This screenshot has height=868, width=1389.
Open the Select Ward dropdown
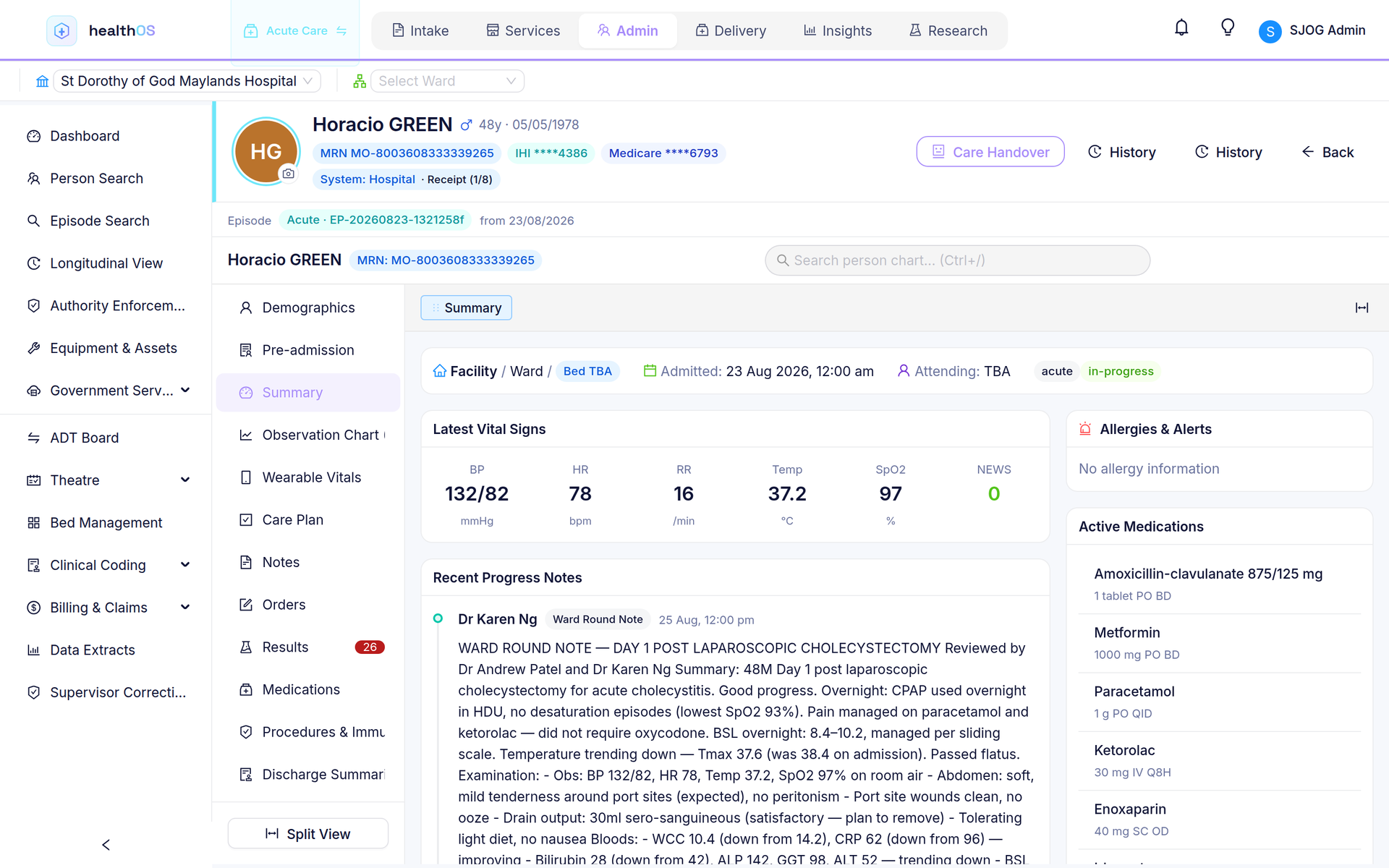[x=447, y=81]
